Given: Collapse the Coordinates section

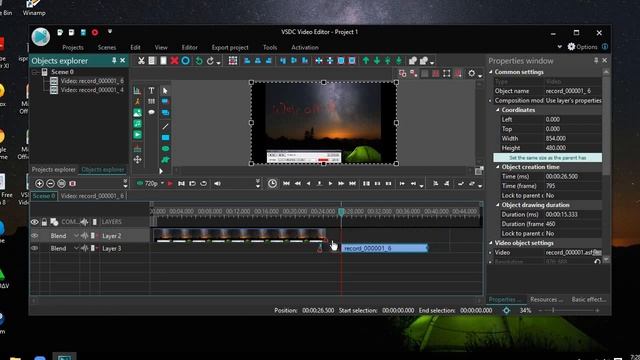Looking at the screenshot, I should click(498, 110).
